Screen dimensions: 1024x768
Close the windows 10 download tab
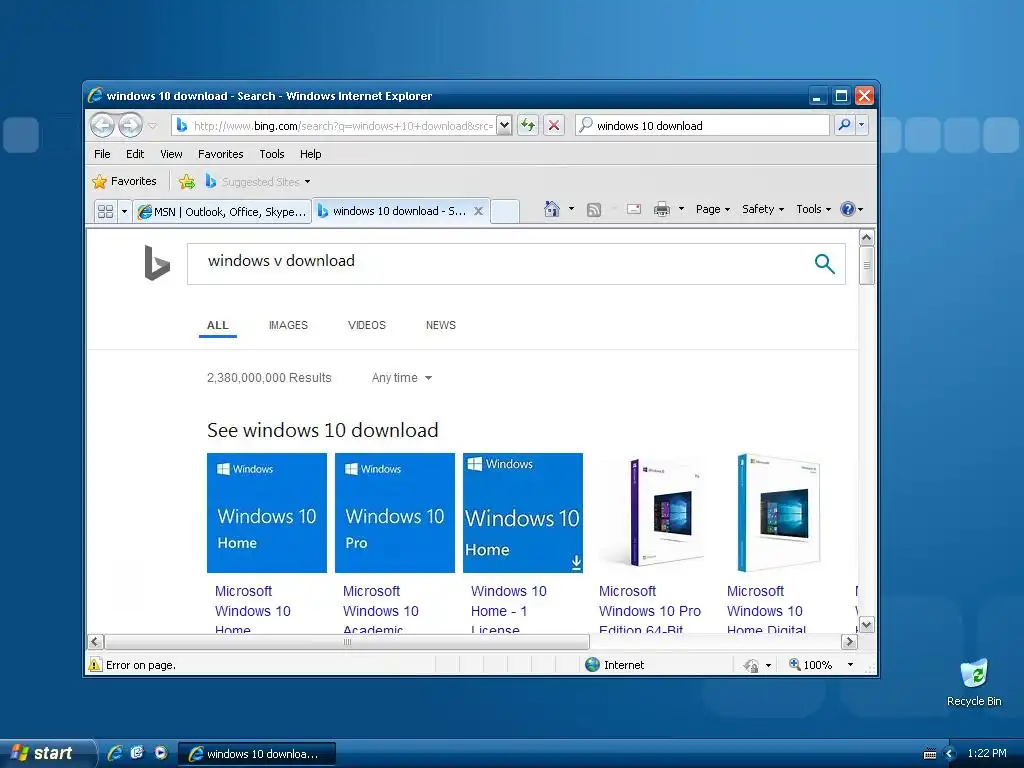(479, 211)
